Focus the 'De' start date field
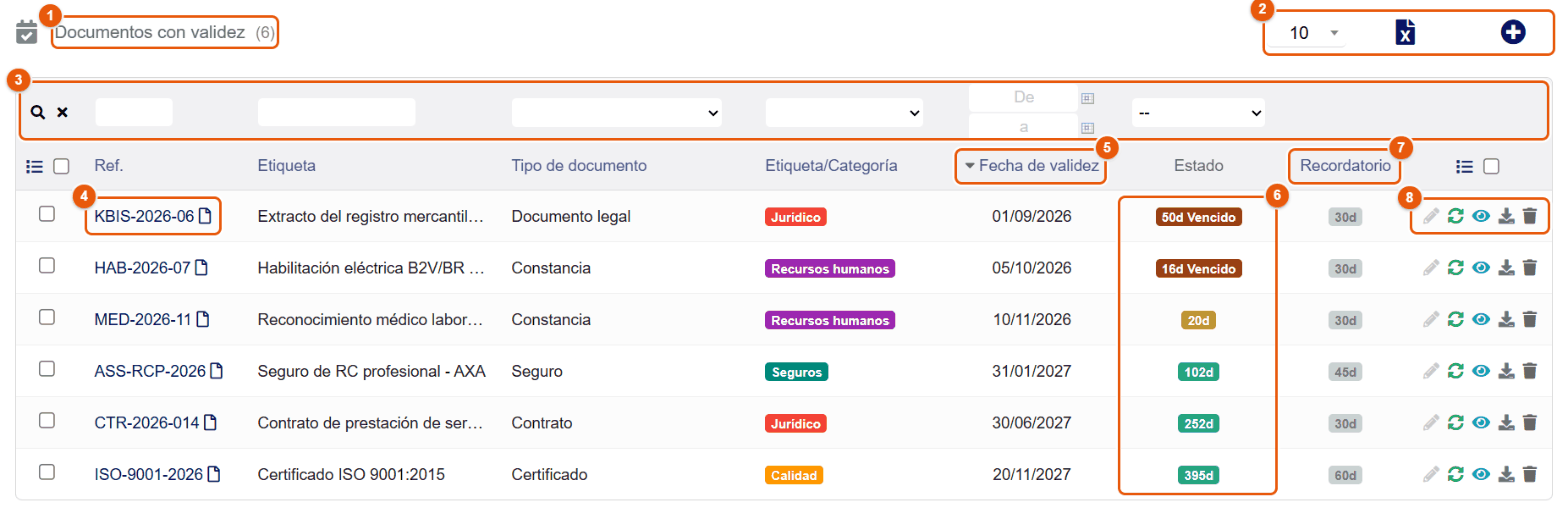 [1023, 98]
